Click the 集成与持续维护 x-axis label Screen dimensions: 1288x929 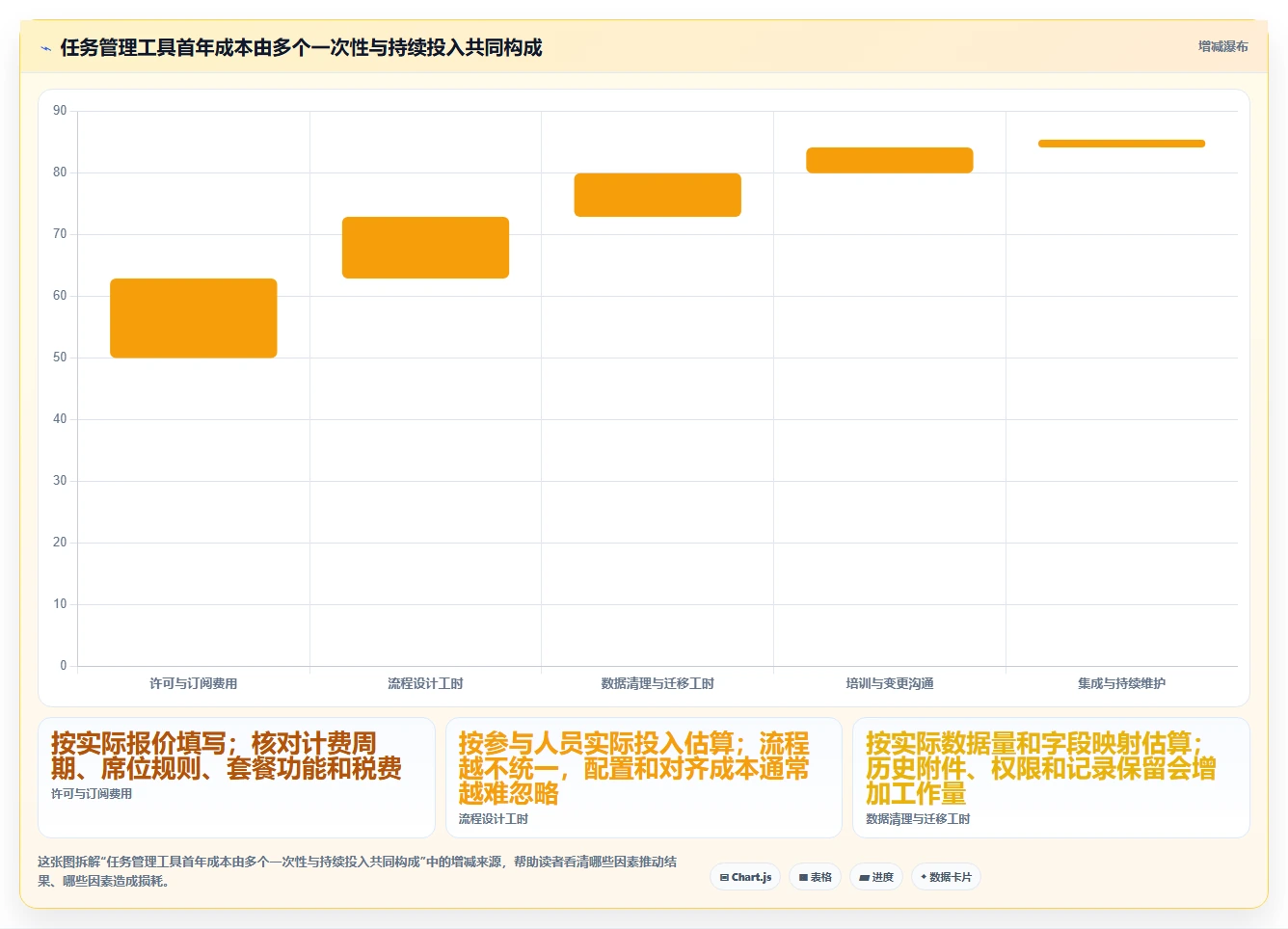1121,683
